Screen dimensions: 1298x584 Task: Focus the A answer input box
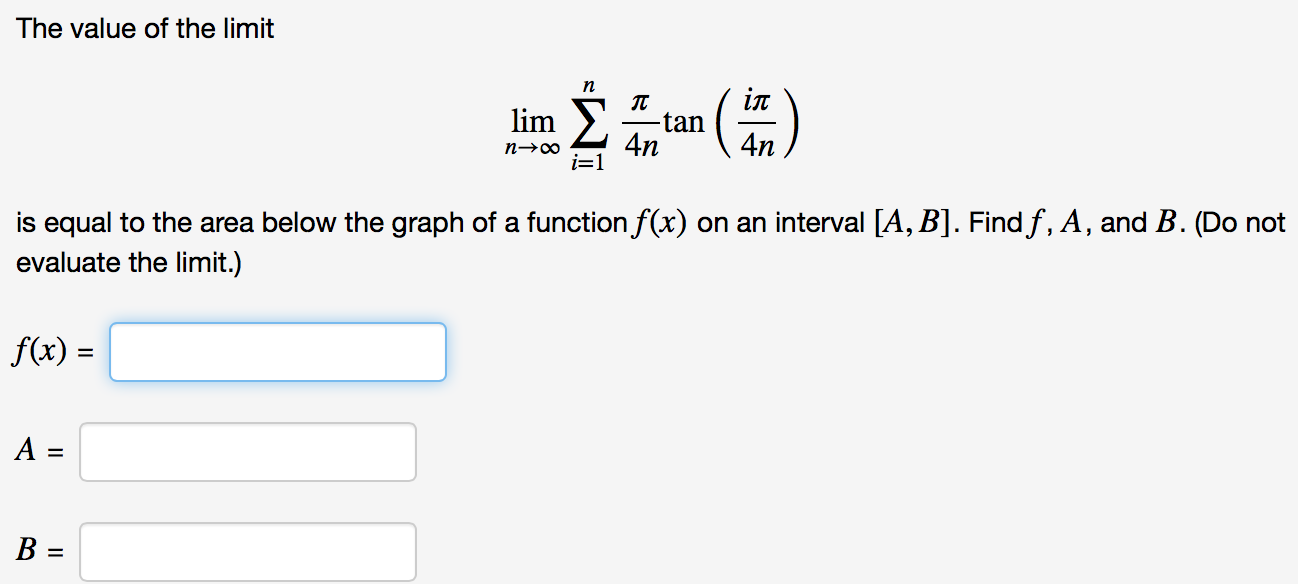(x=248, y=452)
